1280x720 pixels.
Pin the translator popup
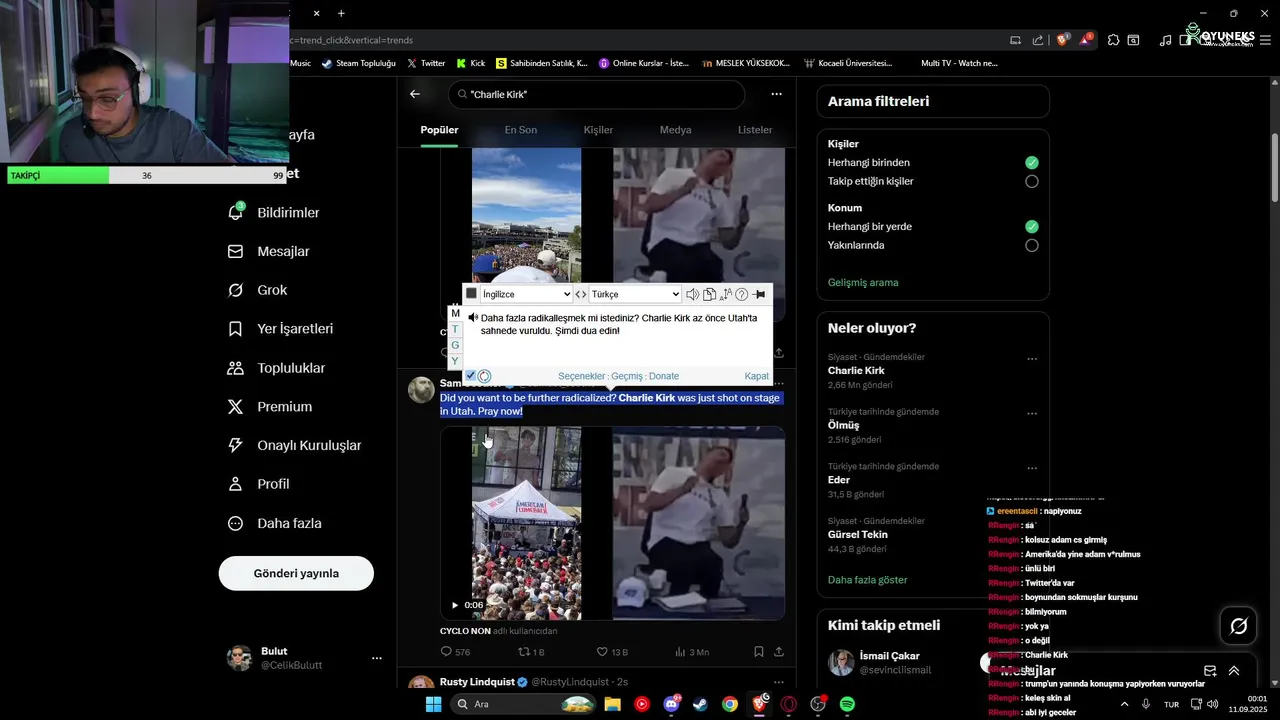click(x=759, y=294)
